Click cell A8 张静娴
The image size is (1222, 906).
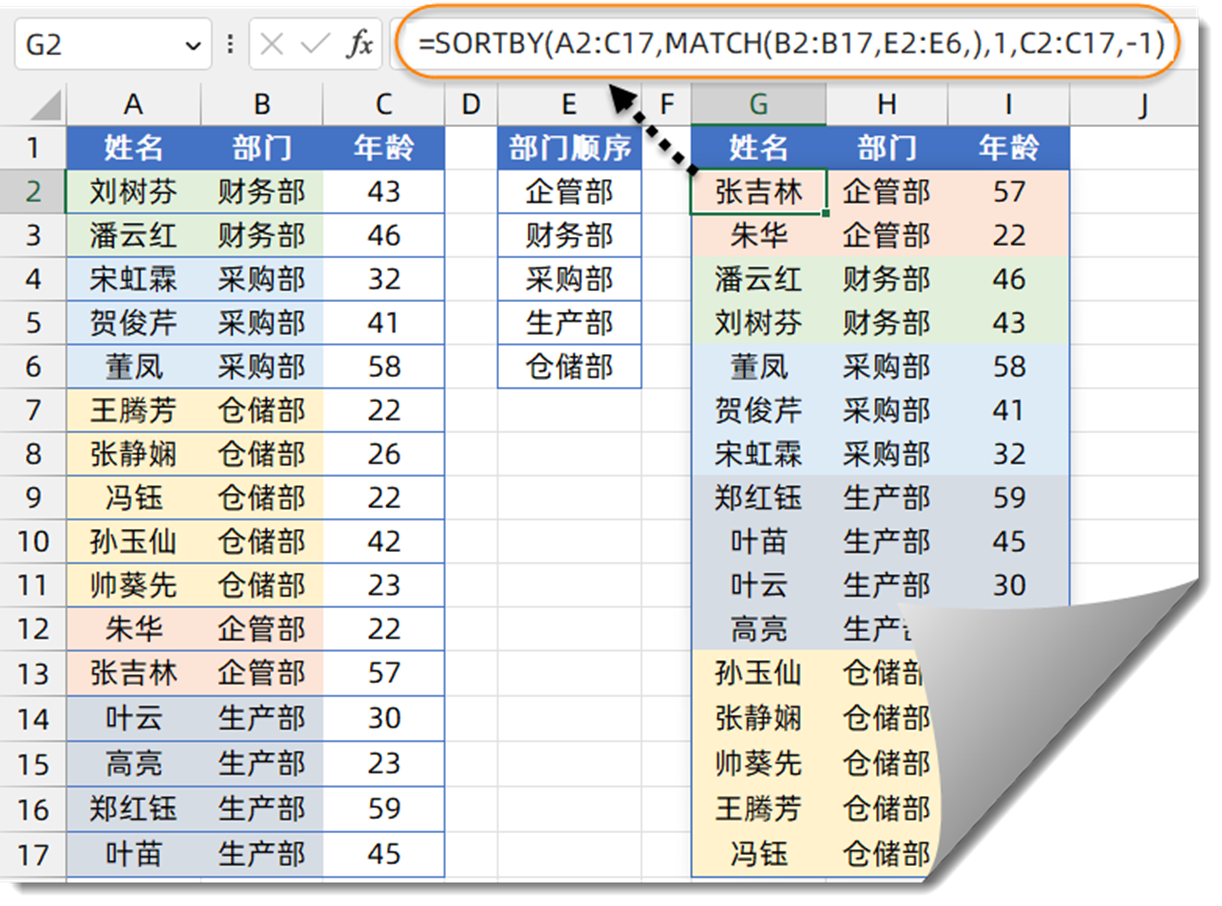(133, 454)
